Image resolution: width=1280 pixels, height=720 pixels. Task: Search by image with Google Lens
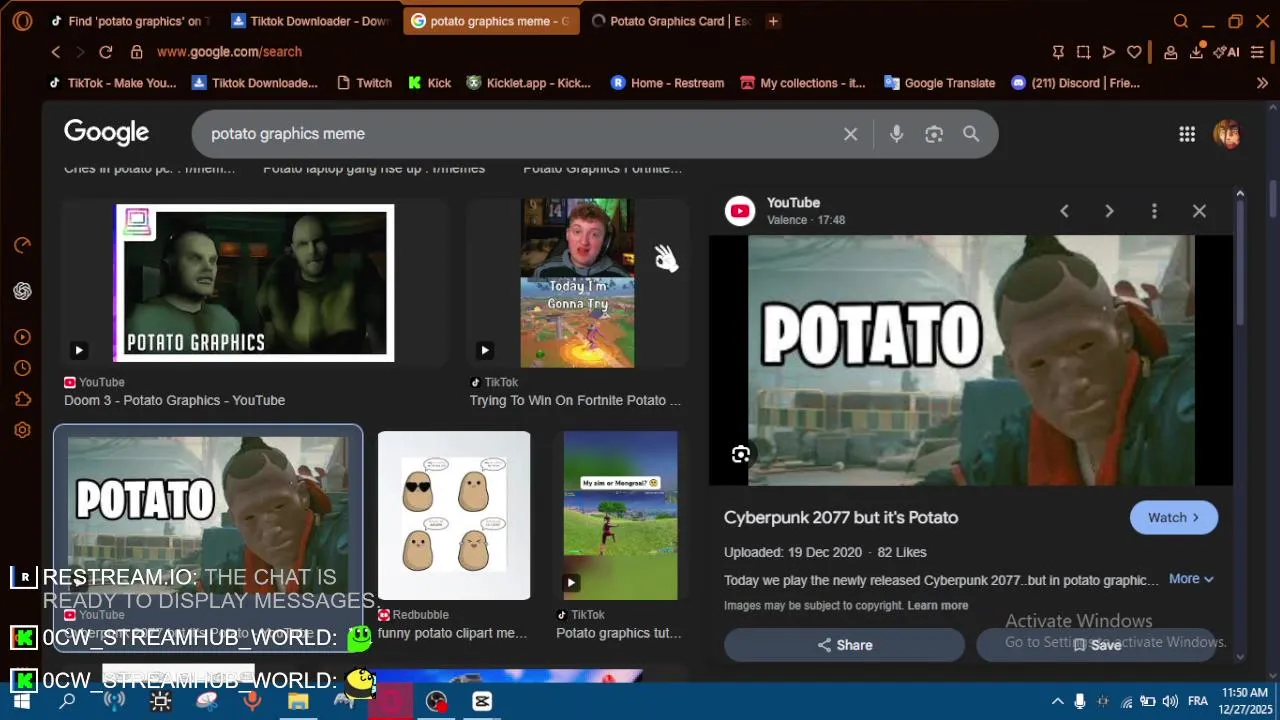[x=934, y=134]
